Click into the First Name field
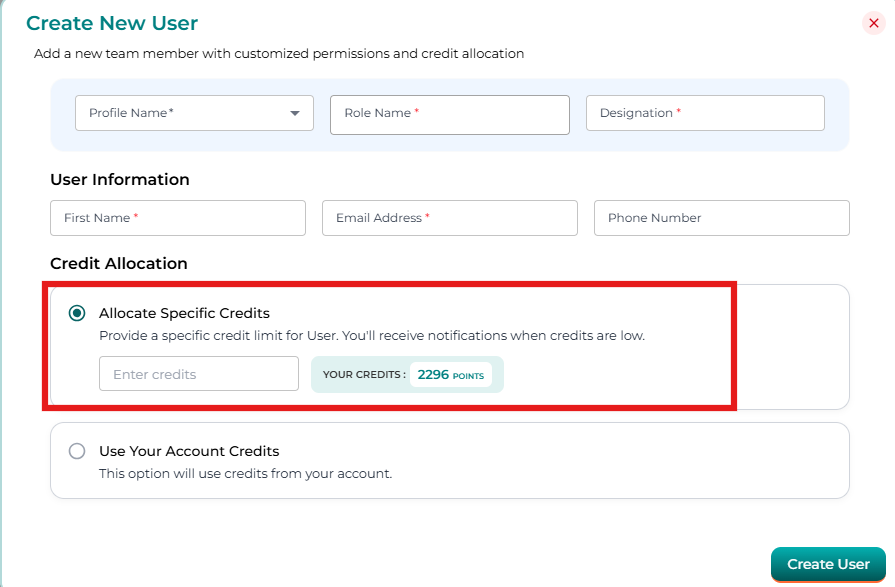 tap(177, 218)
